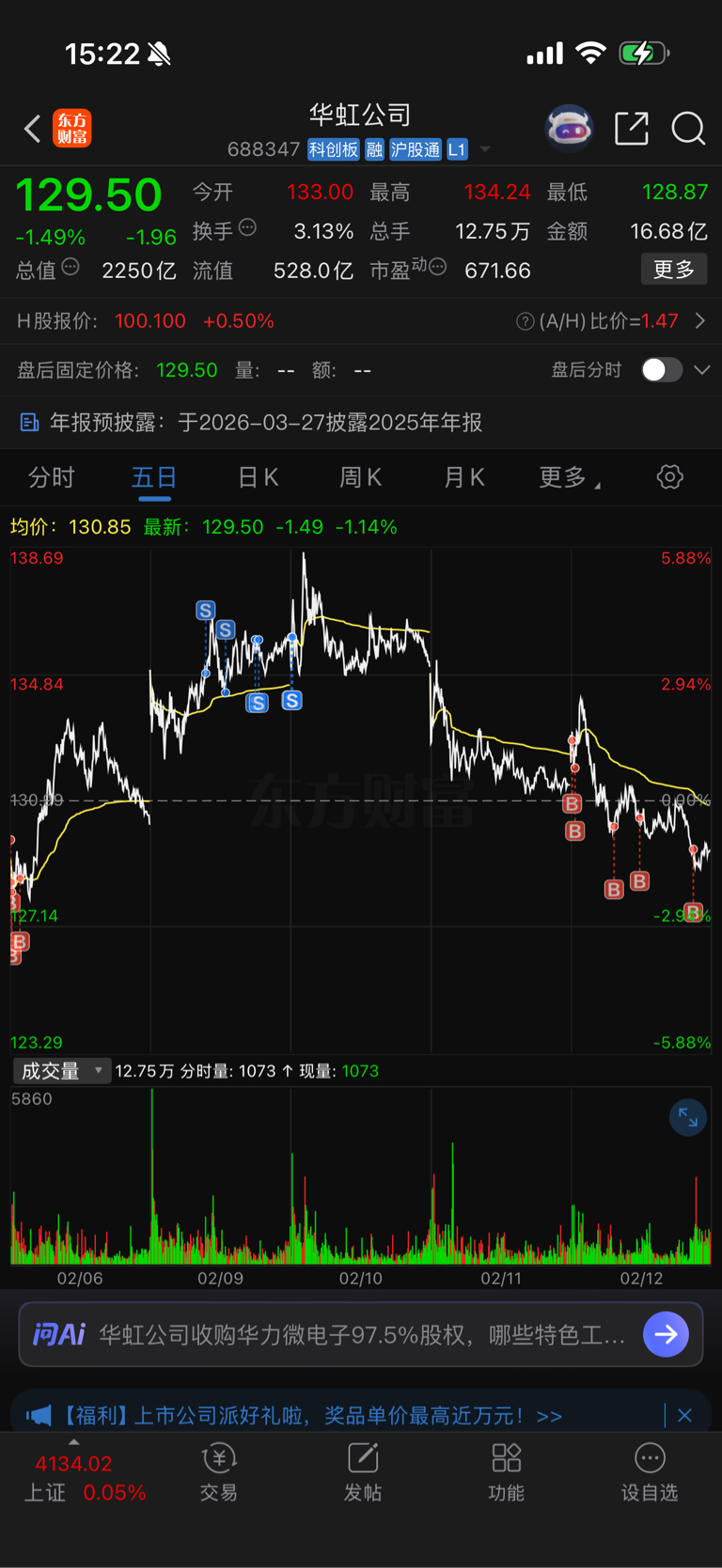
Task: Expand the 更多 chart period dropdown
Action: (570, 478)
